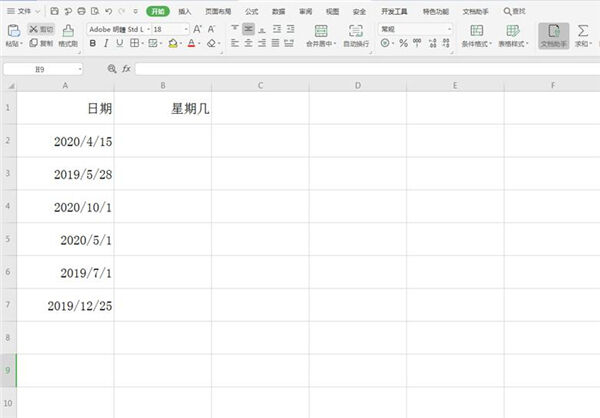Switch to the 数据 tab
Screen dimensions: 600x418
279,11
